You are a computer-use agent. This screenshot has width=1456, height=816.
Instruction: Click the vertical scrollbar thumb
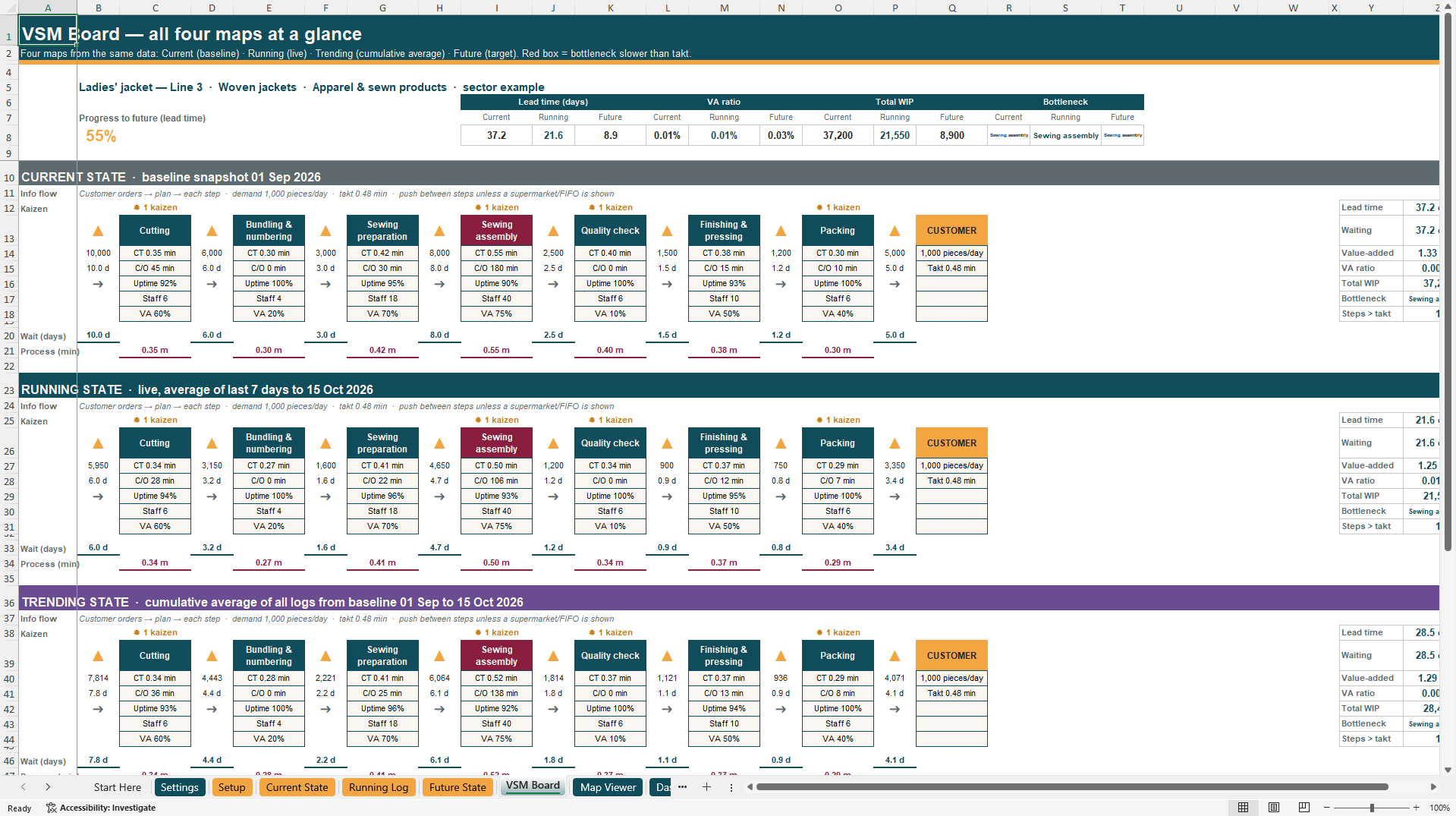1448,281
